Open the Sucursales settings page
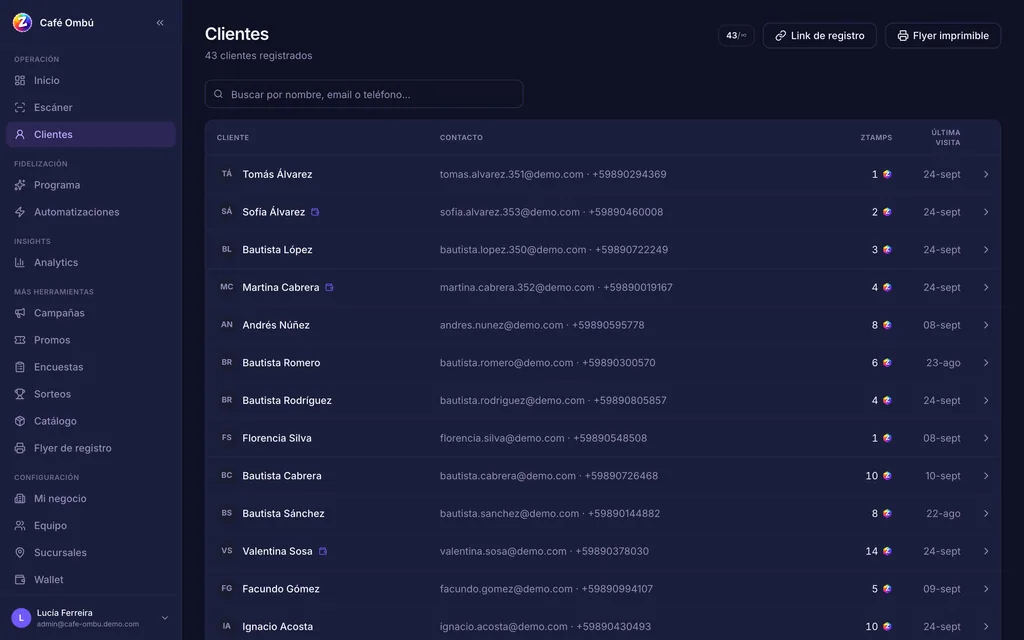This screenshot has width=1024, height=640. 91,552
